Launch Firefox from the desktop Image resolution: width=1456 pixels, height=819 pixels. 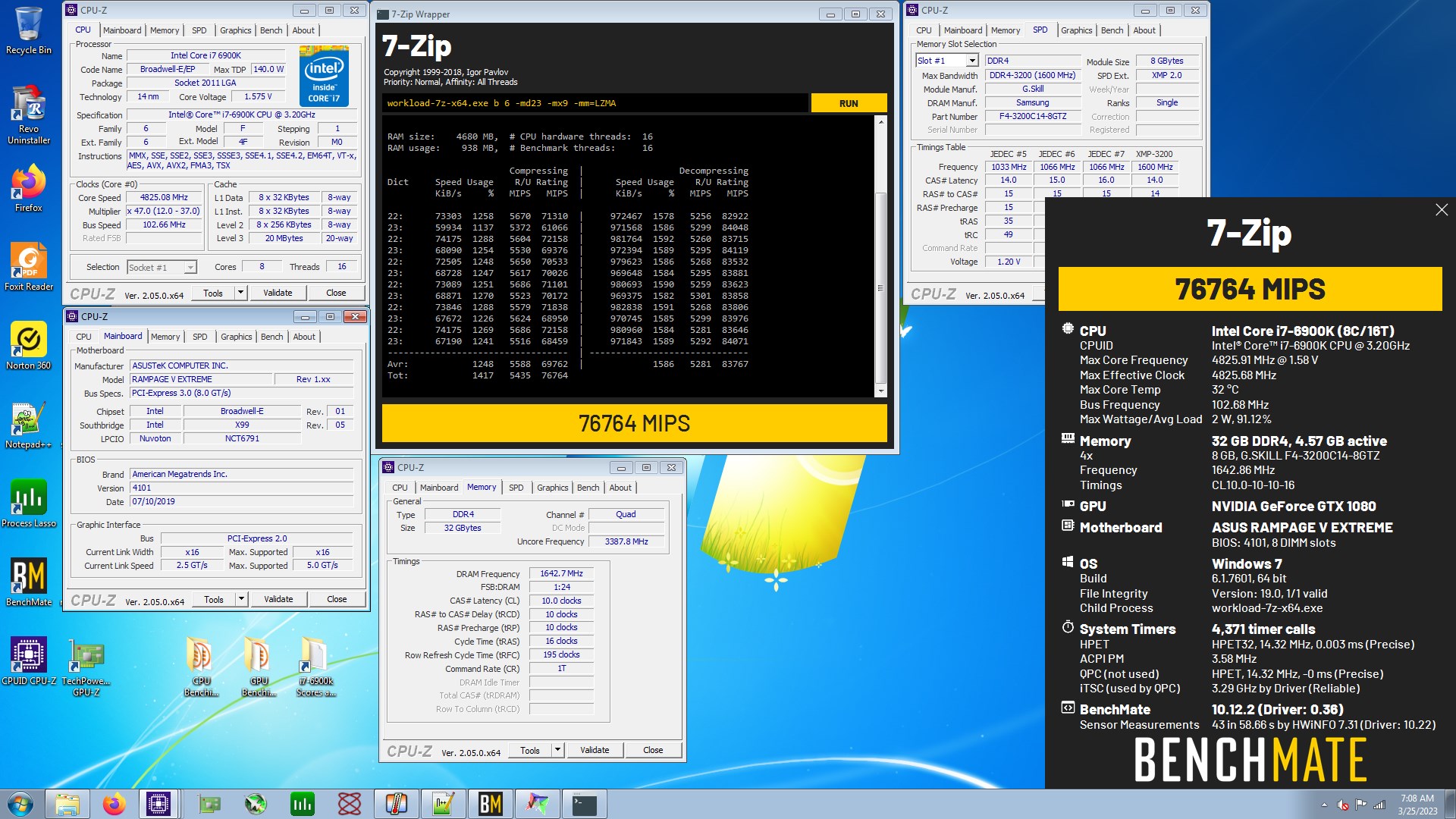point(28,190)
